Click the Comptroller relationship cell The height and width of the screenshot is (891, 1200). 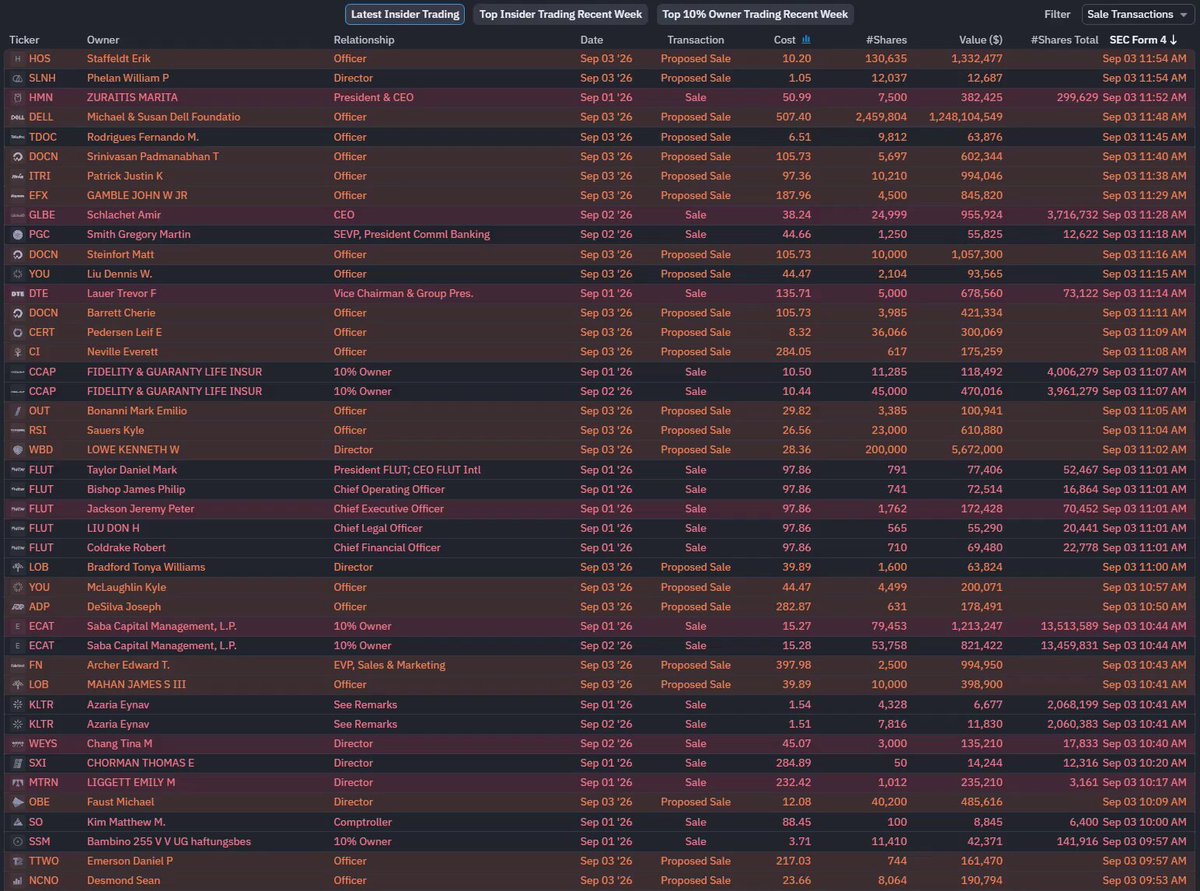tap(362, 822)
